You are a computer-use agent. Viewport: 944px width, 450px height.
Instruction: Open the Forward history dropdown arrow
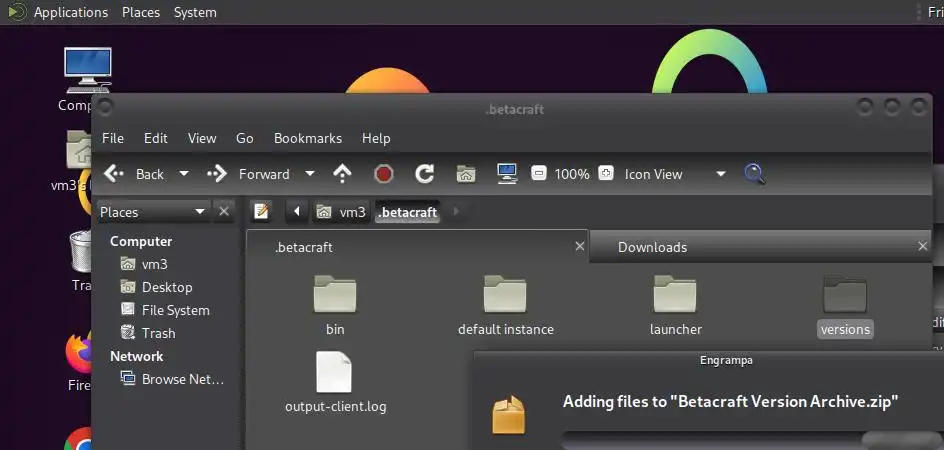(310, 174)
